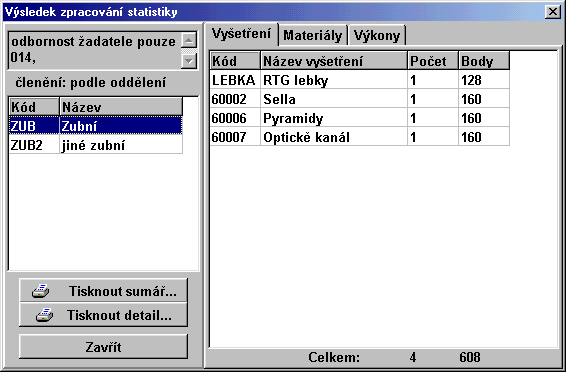Screen dimensions: 566x372
Task: Open the Výkony tab
Action: pyautogui.click(x=376, y=35)
